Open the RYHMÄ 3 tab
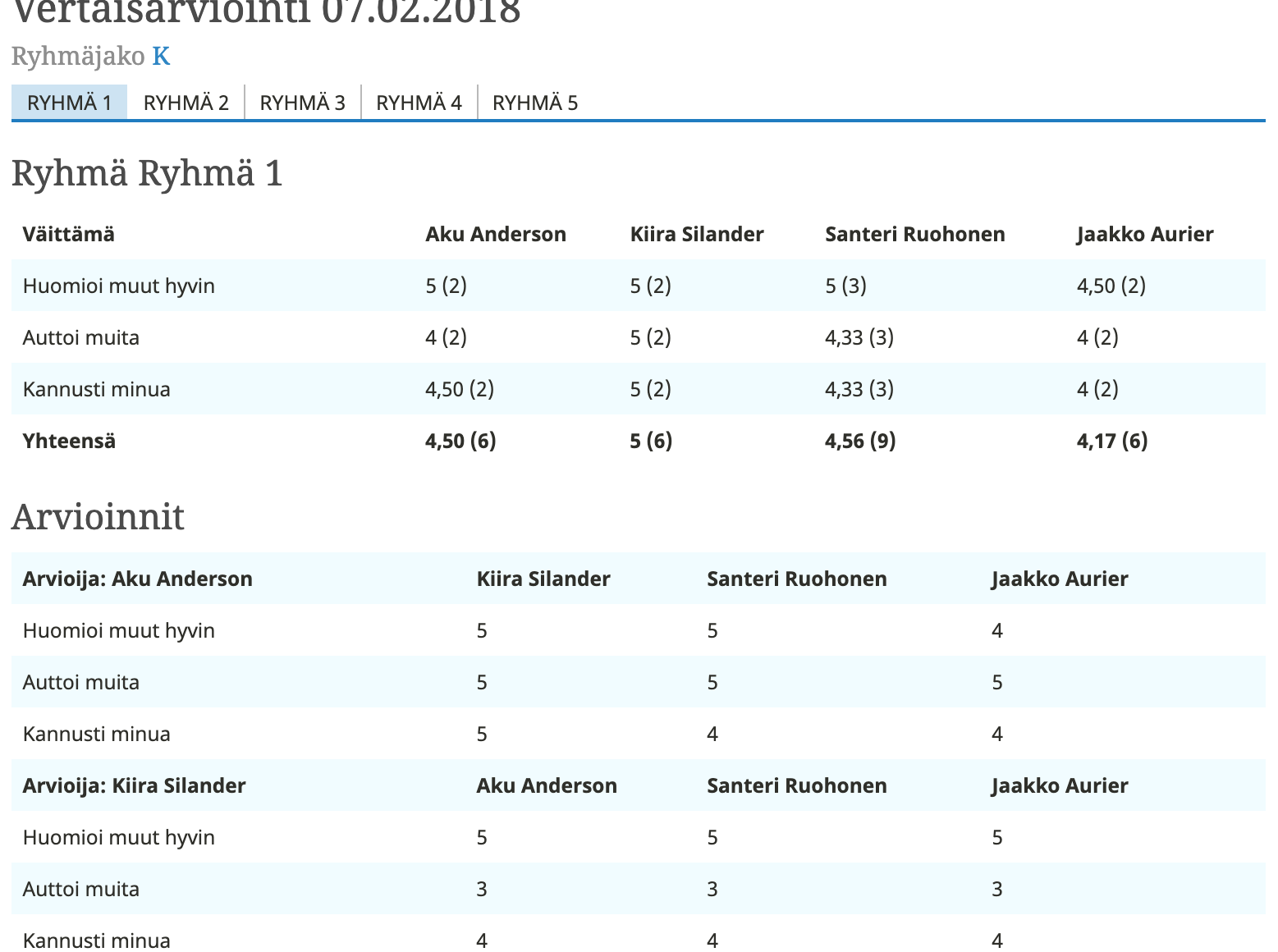1278x952 pixels. (x=302, y=103)
